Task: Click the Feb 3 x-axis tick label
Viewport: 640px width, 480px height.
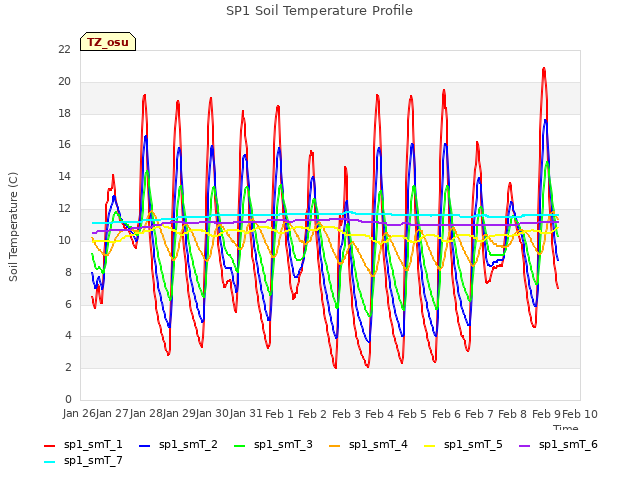Action: pos(346,414)
